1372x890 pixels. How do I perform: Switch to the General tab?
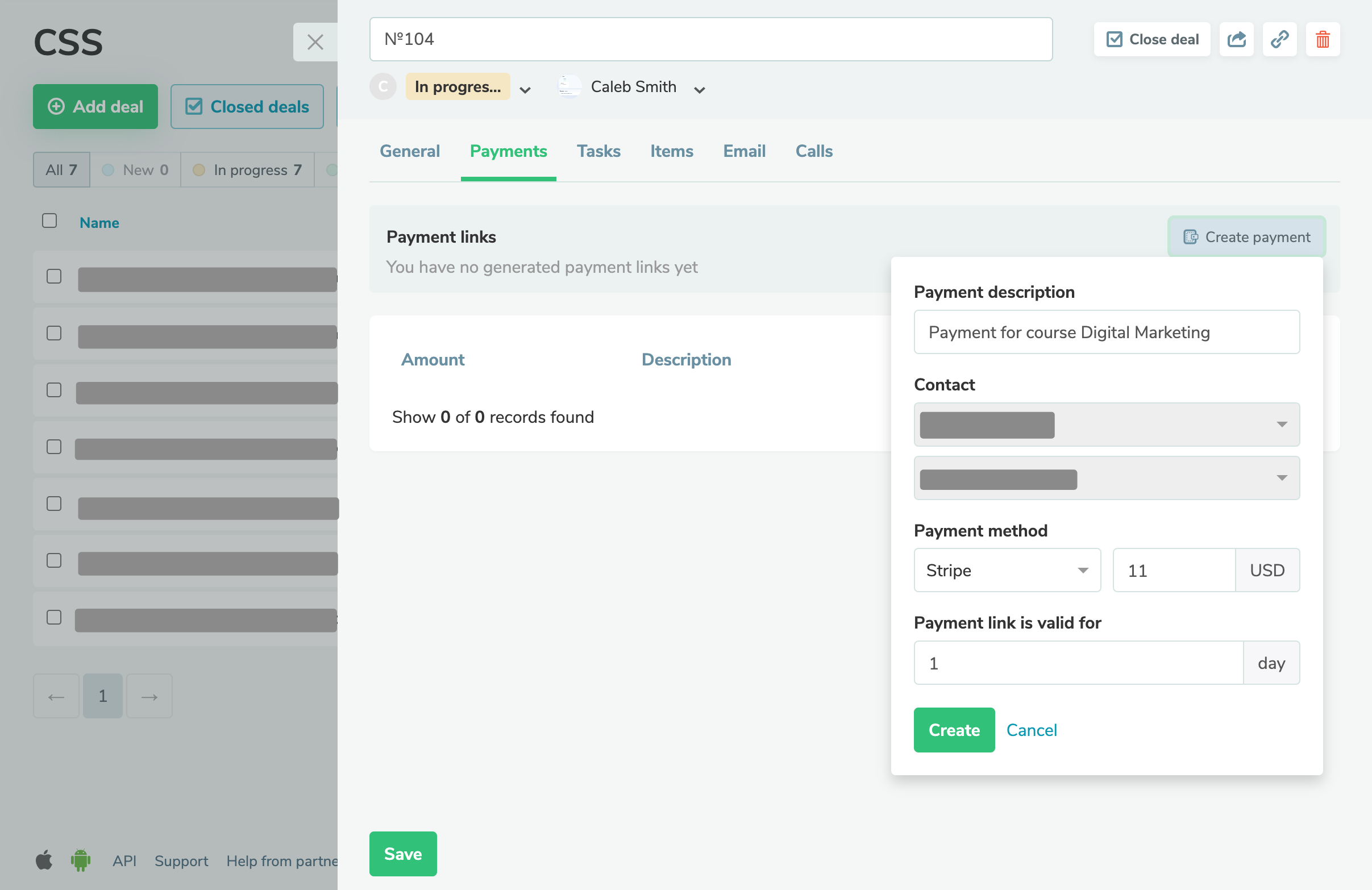(x=409, y=151)
